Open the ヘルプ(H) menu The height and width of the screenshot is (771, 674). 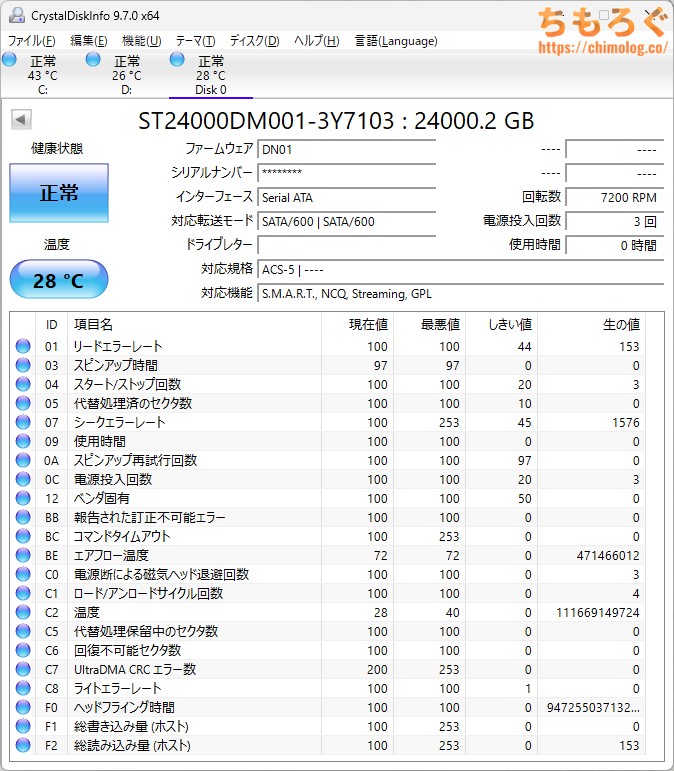[317, 41]
